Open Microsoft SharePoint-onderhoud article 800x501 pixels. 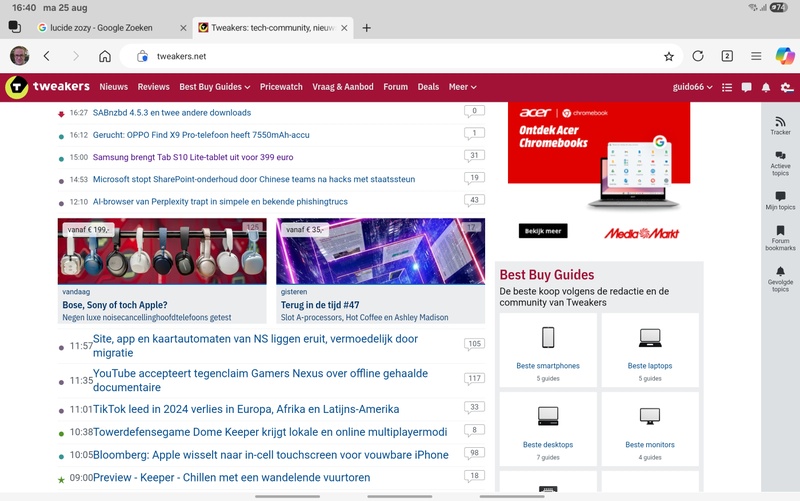point(254,179)
